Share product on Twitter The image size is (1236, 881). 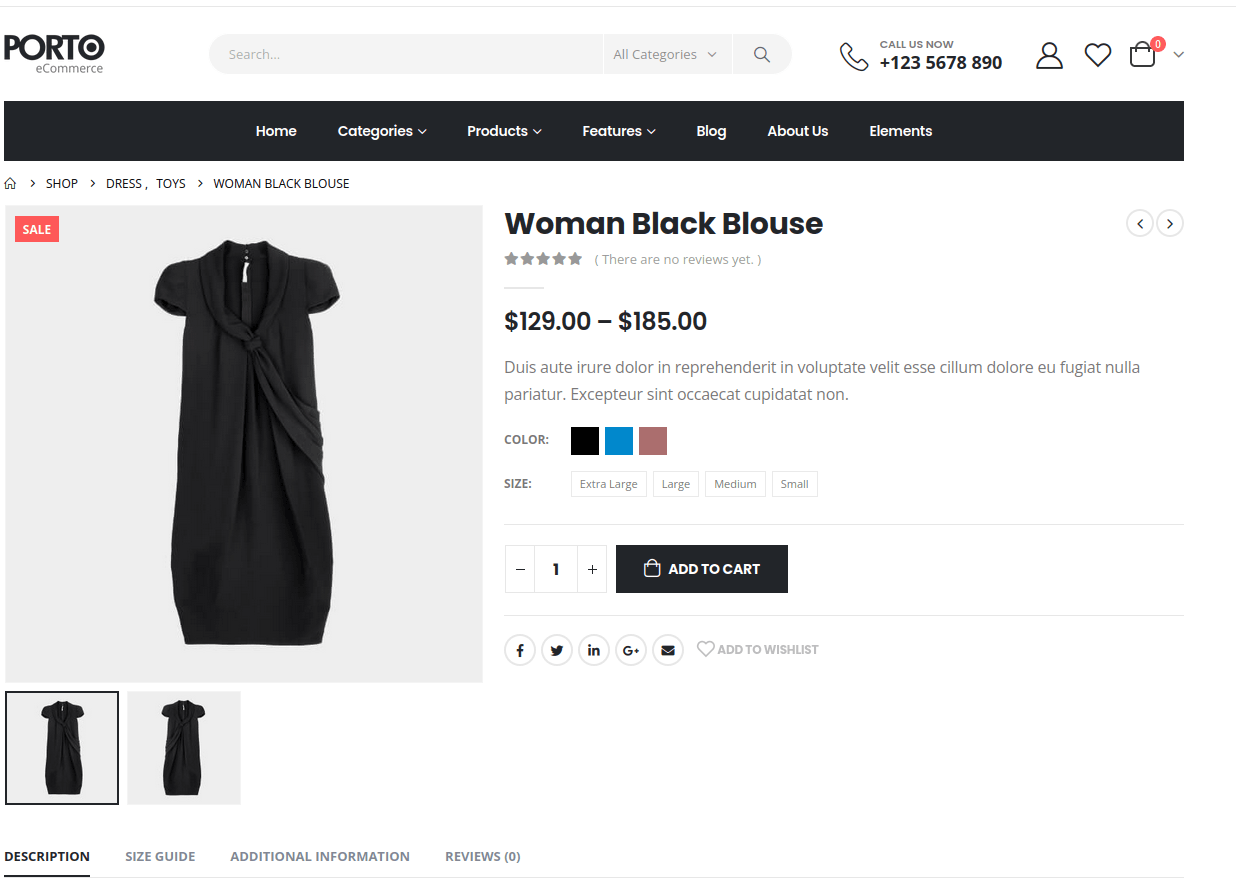(x=557, y=650)
